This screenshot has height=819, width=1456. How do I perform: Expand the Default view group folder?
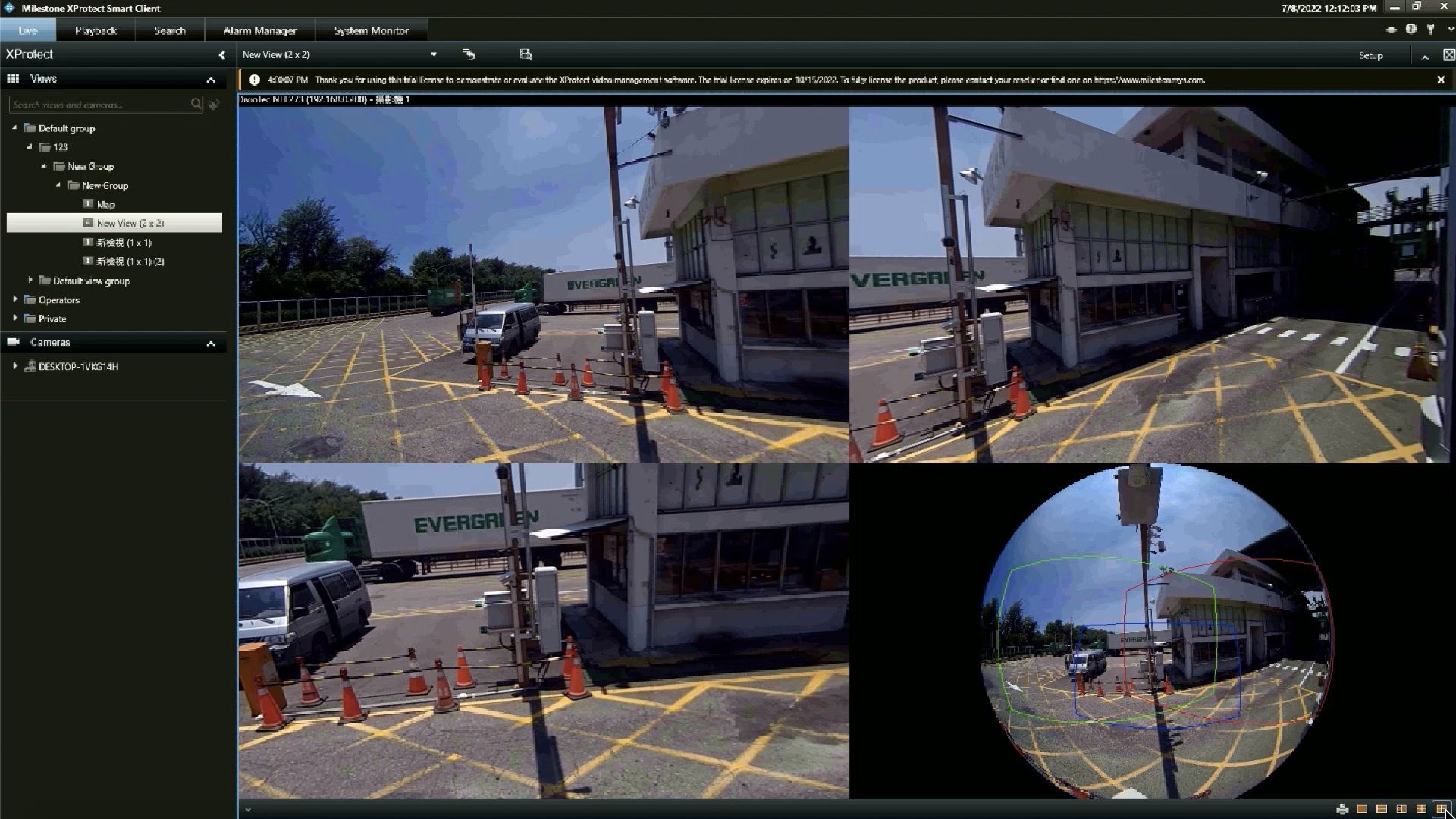(30, 280)
